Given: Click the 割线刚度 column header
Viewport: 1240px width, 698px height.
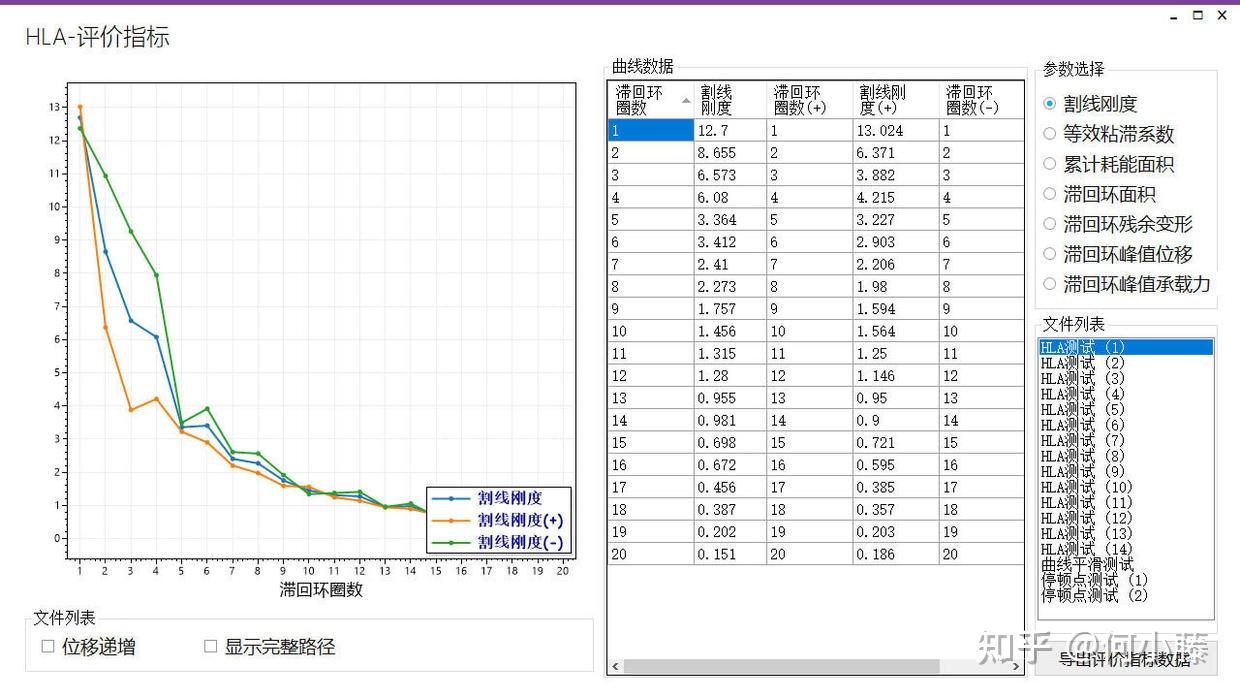Looking at the screenshot, I should pyautogui.click(x=730, y=100).
